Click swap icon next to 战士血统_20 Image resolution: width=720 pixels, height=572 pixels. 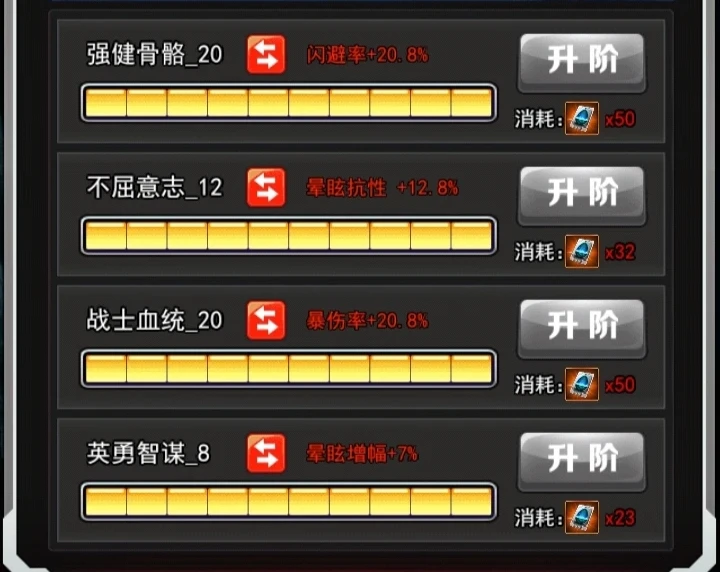(266, 320)
